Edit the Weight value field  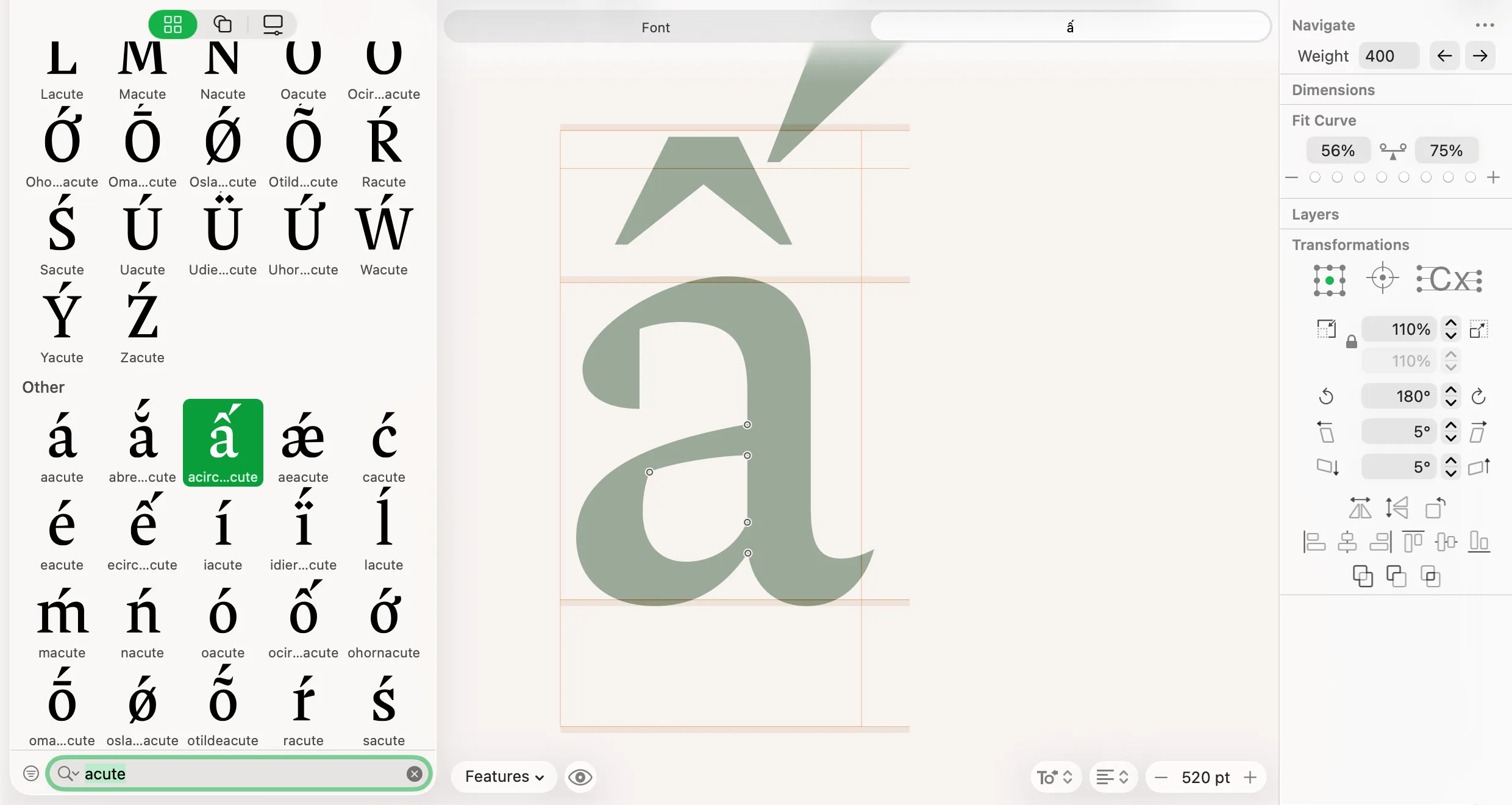(1389, 56)
